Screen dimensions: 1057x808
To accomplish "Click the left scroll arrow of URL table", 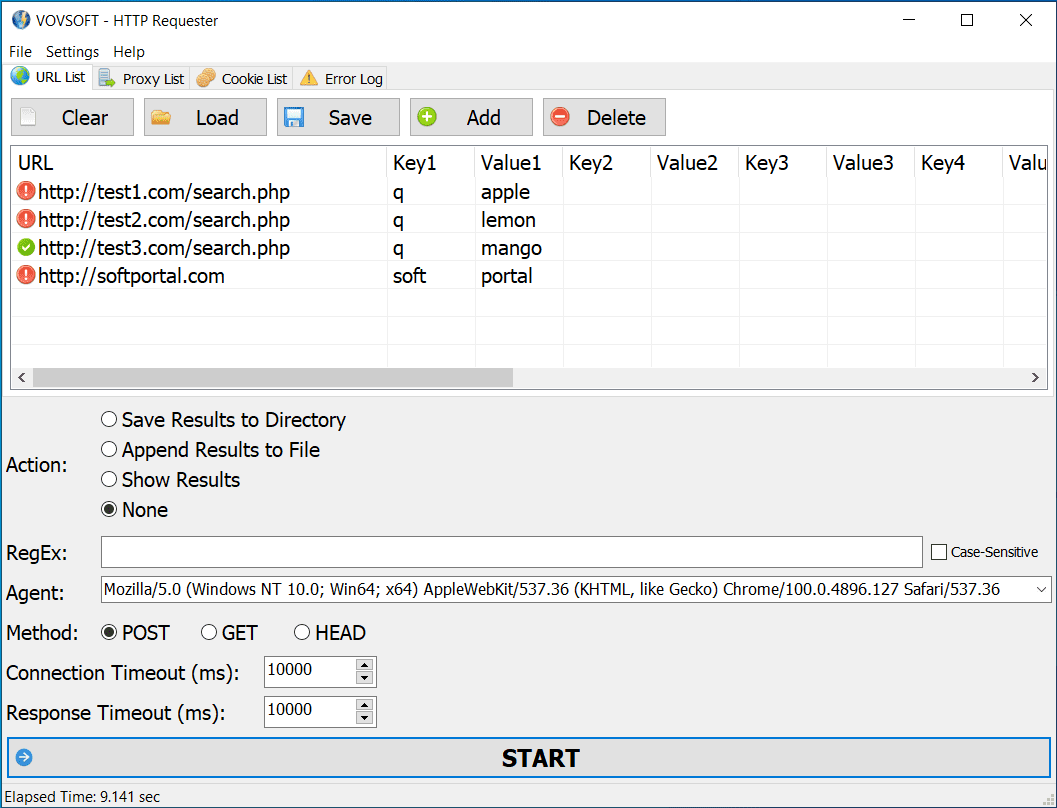I will pyautogui.click(x=22, y=377).
